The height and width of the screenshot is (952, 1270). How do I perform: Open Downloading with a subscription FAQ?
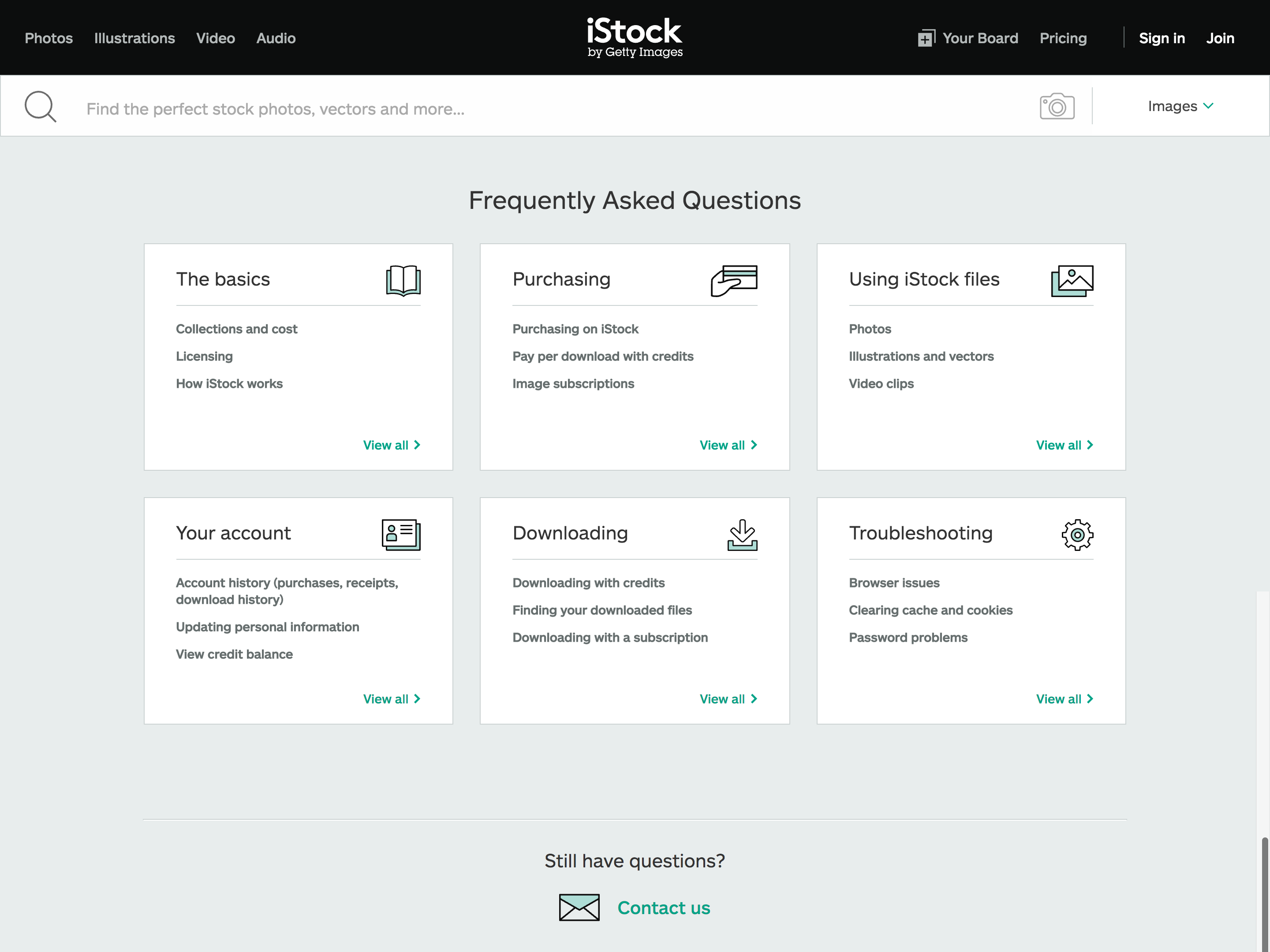point(610,638)
